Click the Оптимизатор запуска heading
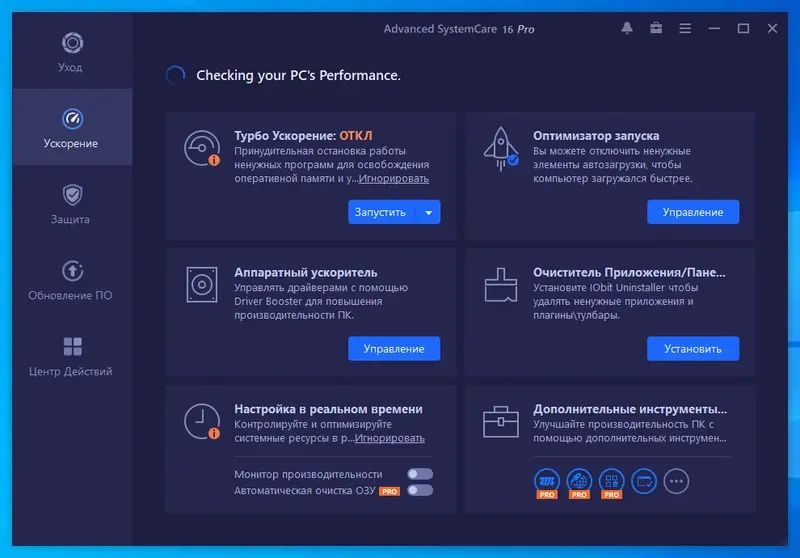800x558 pixels. pyautogui.click(x=596, y=136)
